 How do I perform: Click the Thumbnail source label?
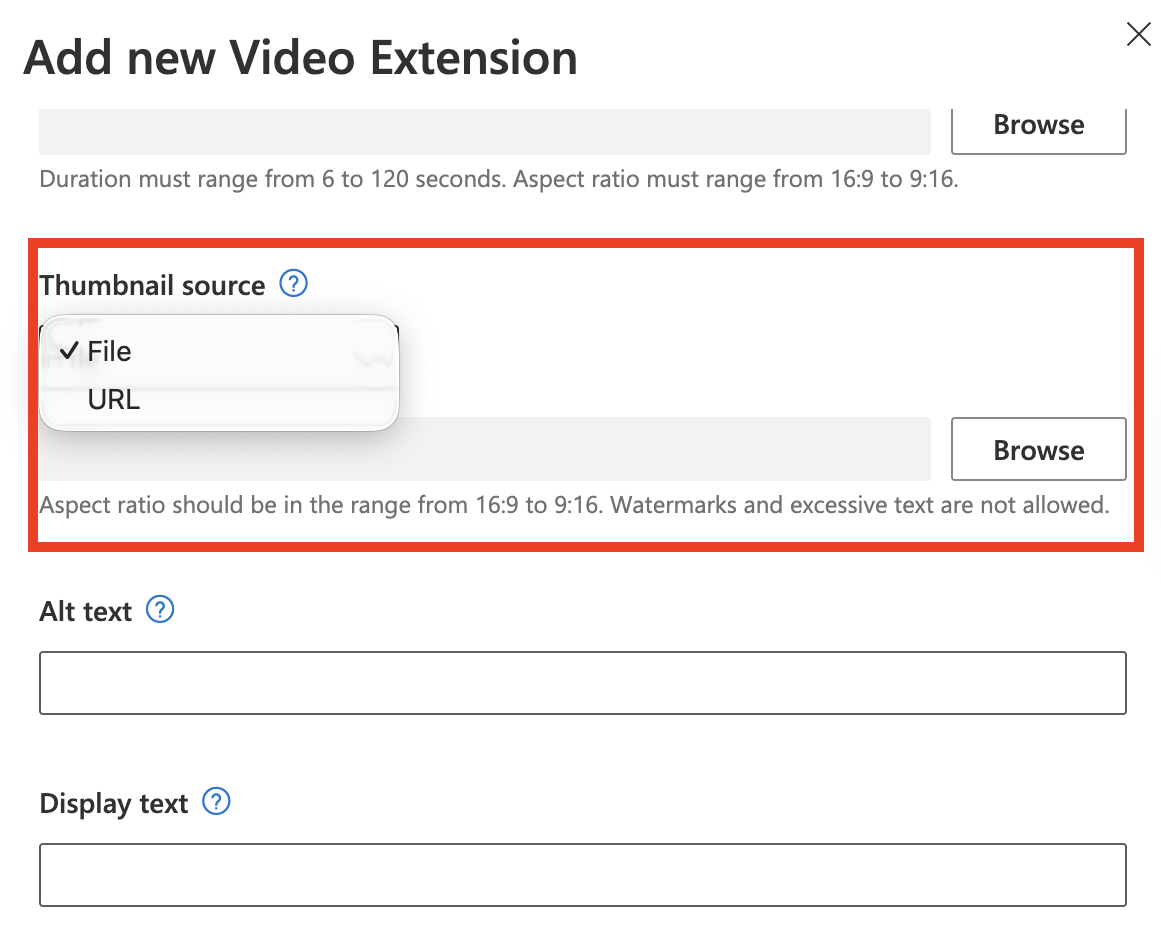pyautogui.click(x=152, y=286)
